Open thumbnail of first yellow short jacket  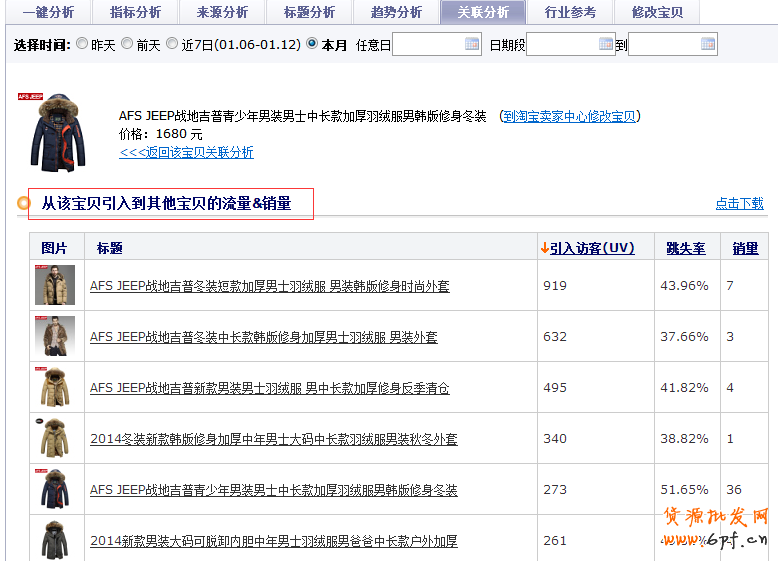(x=55, y=285)
